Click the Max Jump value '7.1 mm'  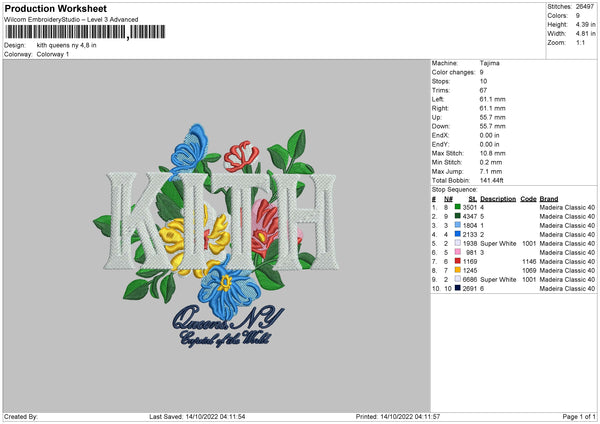tap(491, 171)
